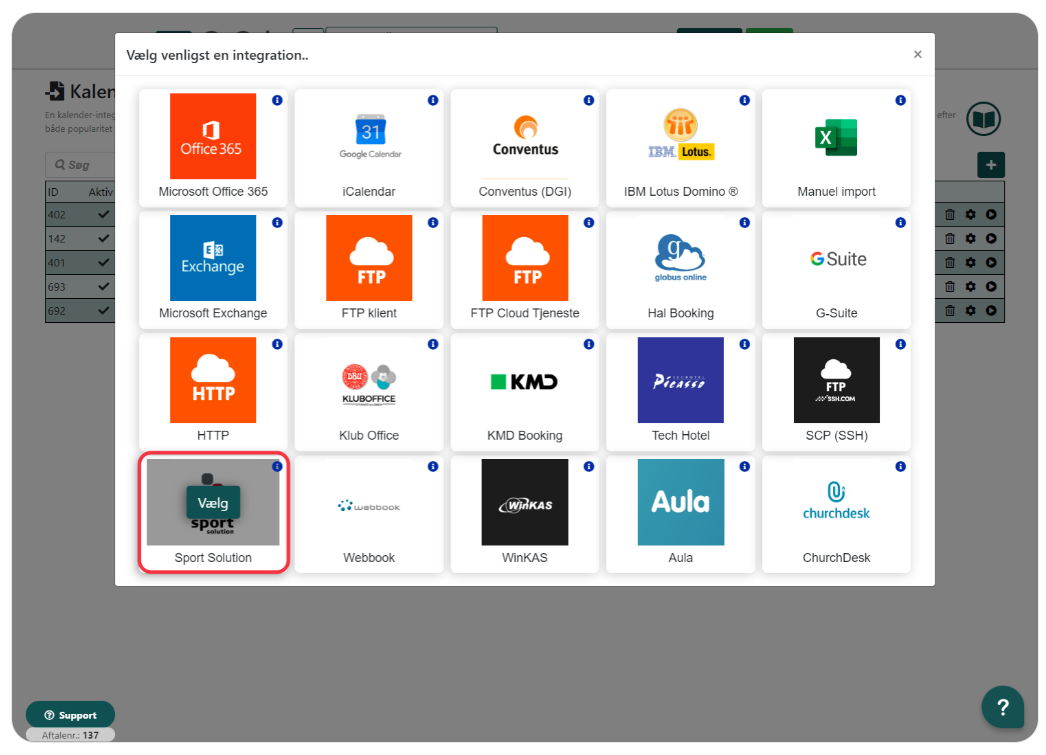Toggle the Aktiv checkmark for row 402
This screenshot has height=755, width=1046.
coord(103,214)
